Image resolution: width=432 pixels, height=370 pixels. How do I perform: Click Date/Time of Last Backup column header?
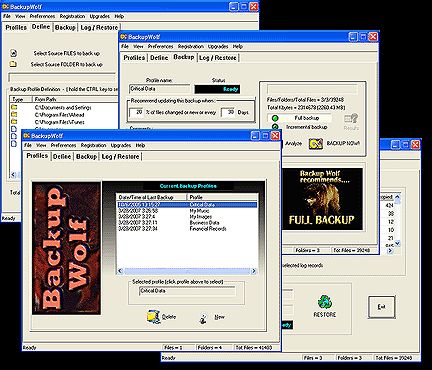click(x=152, y=197)
